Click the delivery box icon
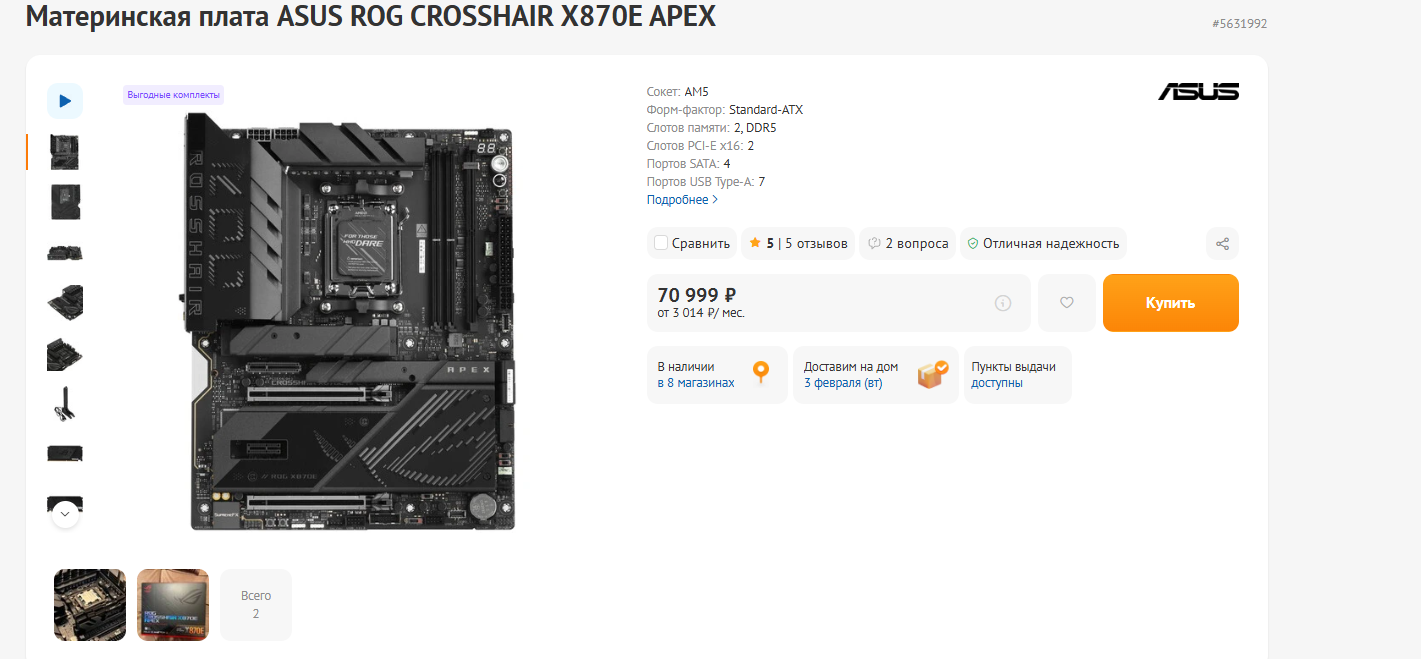This screenshot has height=659, width=1421. tap(932, 375)
